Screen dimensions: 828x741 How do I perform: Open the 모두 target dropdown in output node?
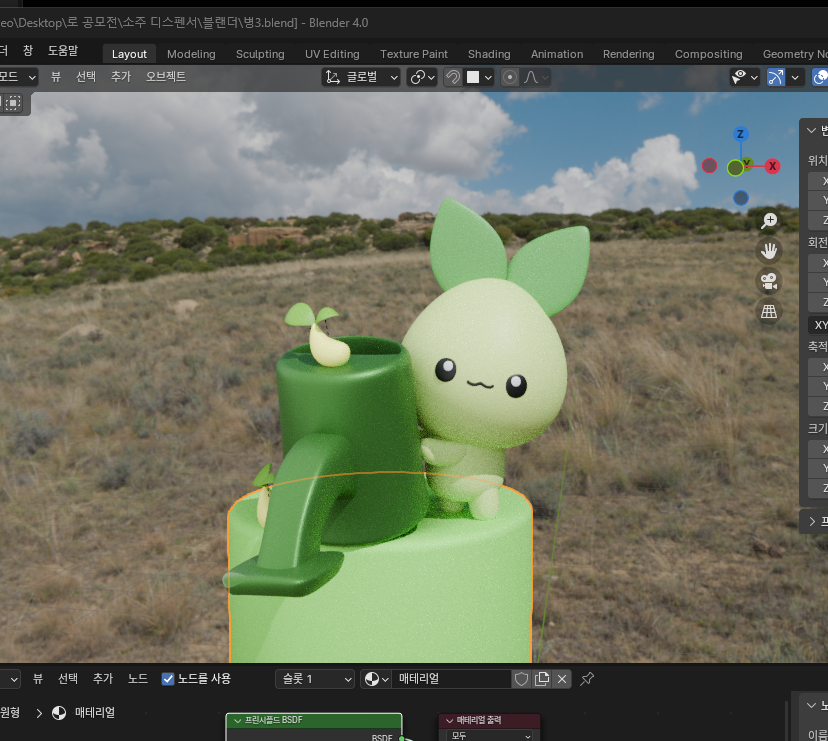pos(489,735)
